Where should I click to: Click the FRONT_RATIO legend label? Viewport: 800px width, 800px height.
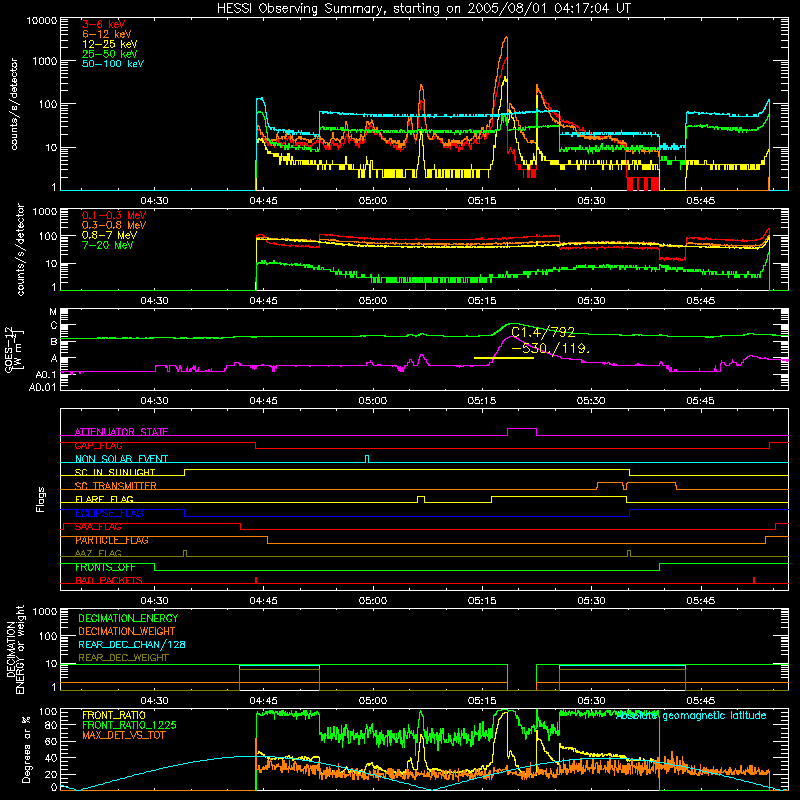[x=114, y=715]
